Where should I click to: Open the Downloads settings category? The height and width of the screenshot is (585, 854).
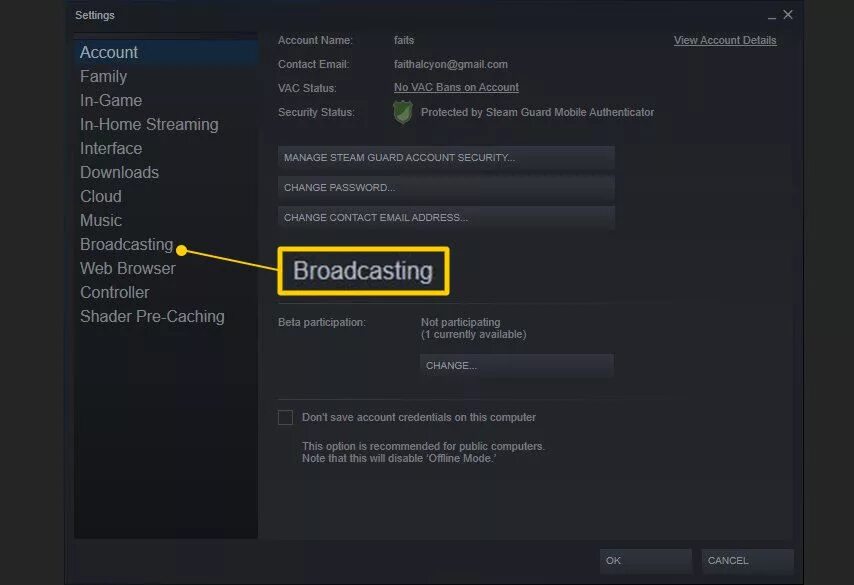pyautogui.click(x=119, y=172)
